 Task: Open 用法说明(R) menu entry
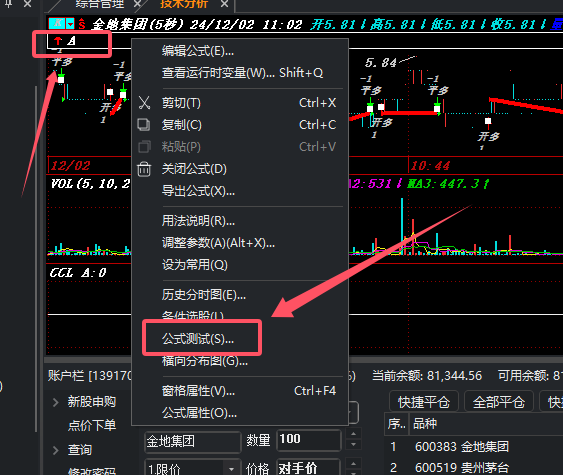(198, 221)
